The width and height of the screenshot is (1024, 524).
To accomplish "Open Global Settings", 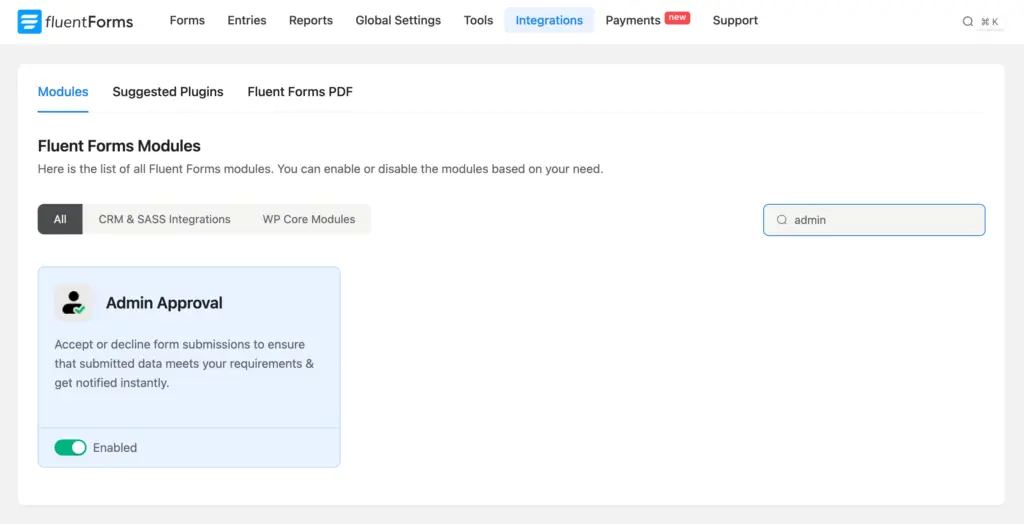I will [x=398, y=20].
